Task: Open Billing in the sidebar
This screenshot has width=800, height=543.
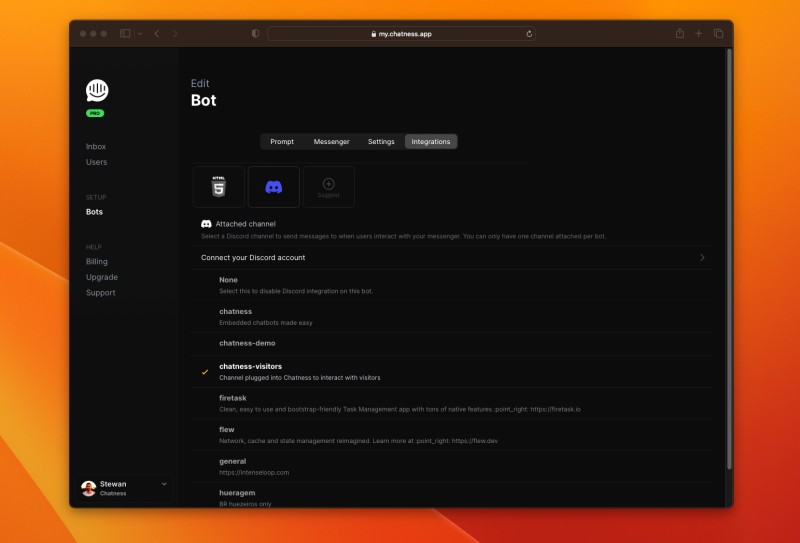Action: pyautogui.click(x=97, y=262)
